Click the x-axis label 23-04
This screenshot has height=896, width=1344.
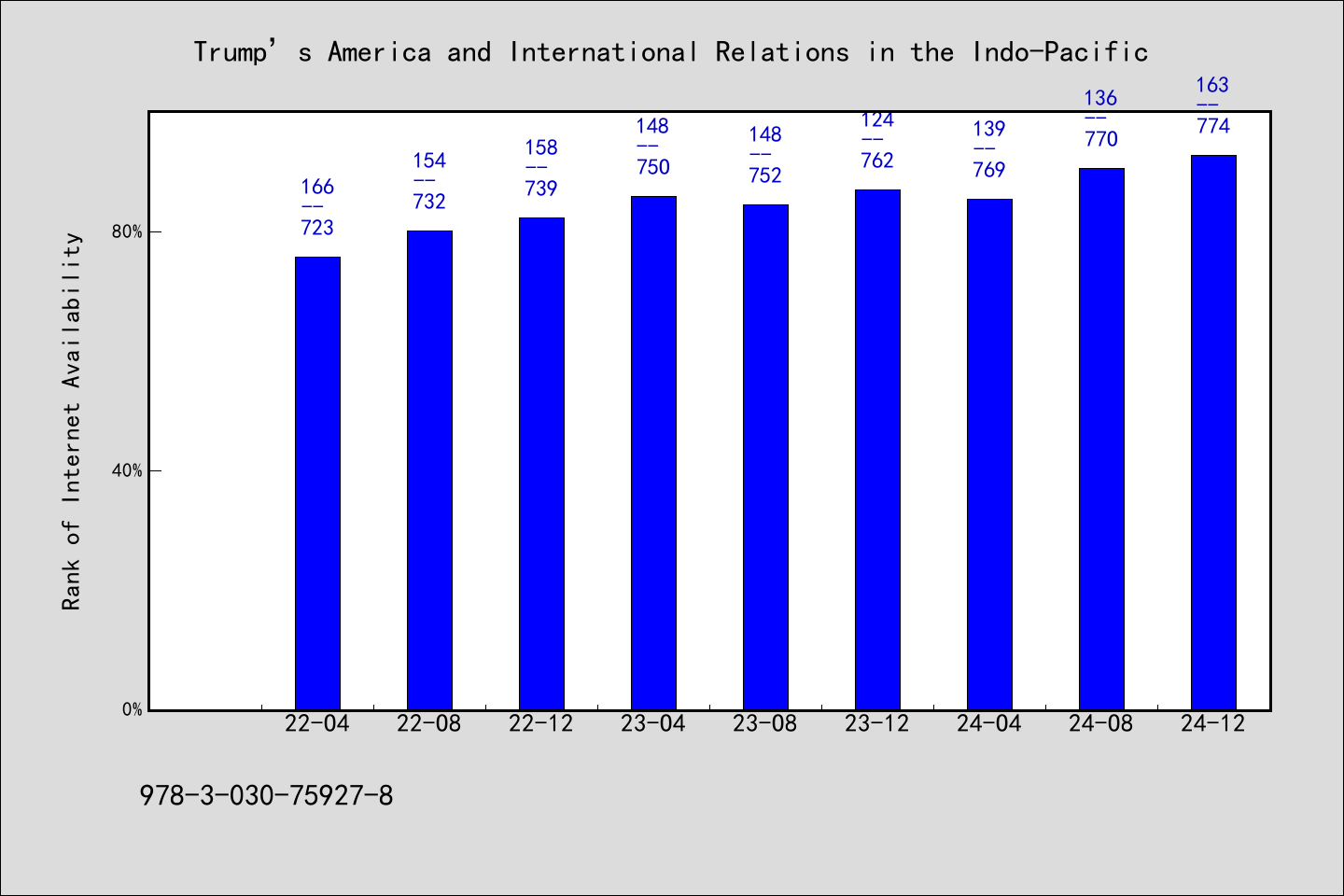point(653,724)
